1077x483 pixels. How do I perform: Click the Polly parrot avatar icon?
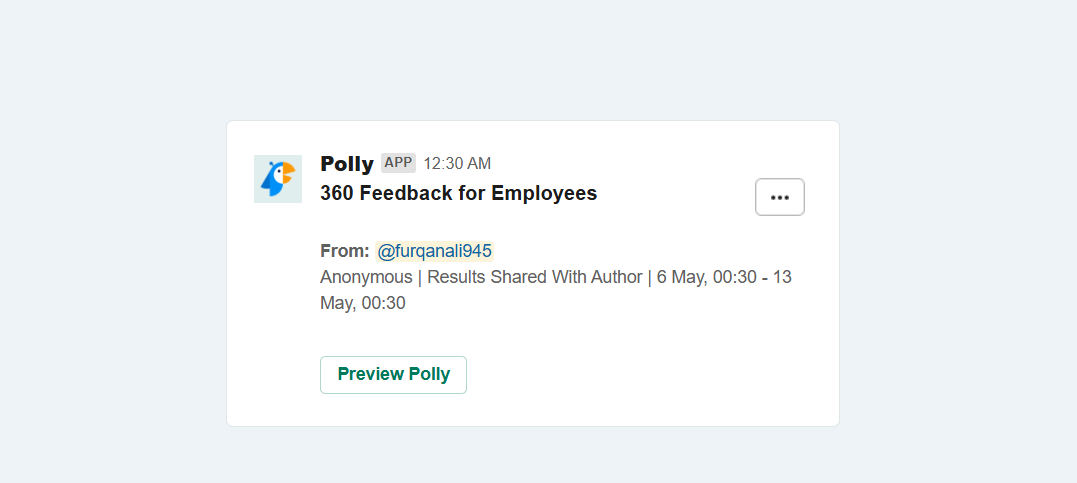coord(277,179)
